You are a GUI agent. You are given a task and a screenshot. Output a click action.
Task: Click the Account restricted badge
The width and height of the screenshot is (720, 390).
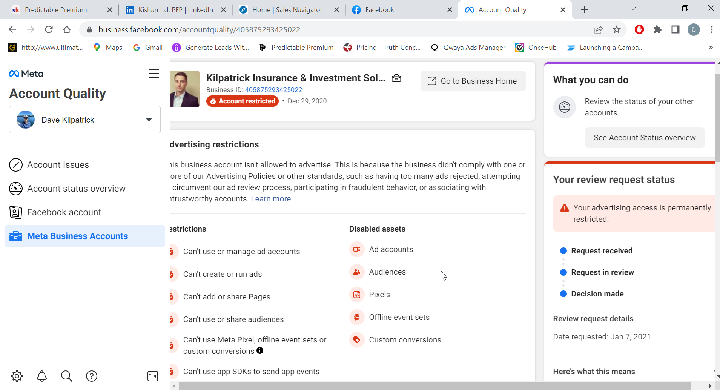pos(242,101)
